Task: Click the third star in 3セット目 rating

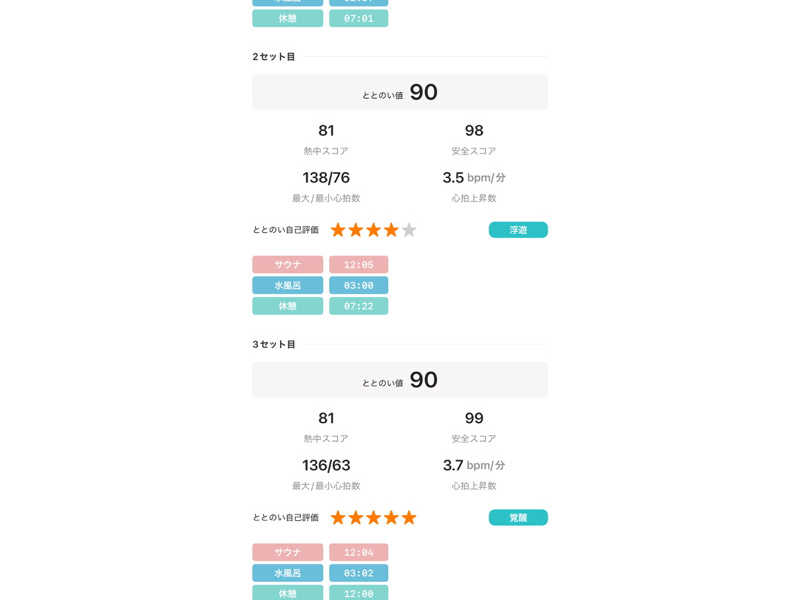Action: click(373, 517)
